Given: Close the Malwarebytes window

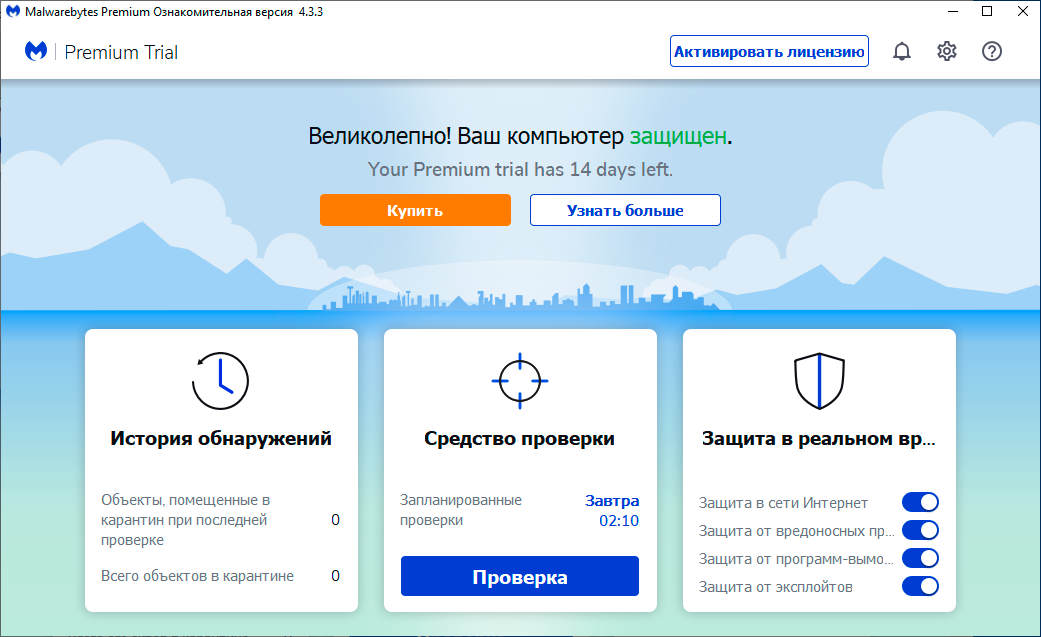Looking at the screenshot, I should pyautogui.click(x=1023, y=11).
